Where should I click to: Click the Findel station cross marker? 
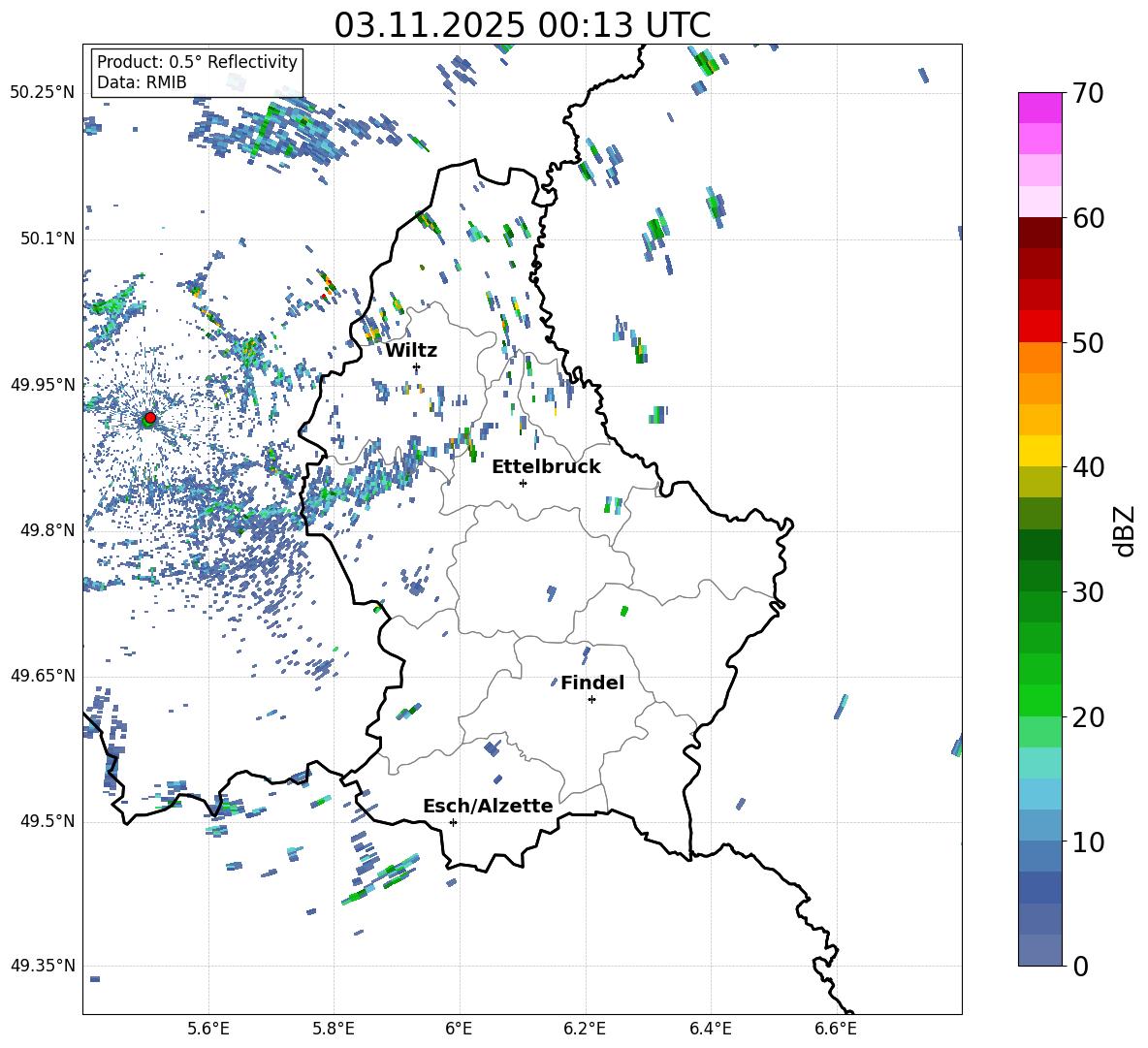pyautogui.click(x=591, y=699)
